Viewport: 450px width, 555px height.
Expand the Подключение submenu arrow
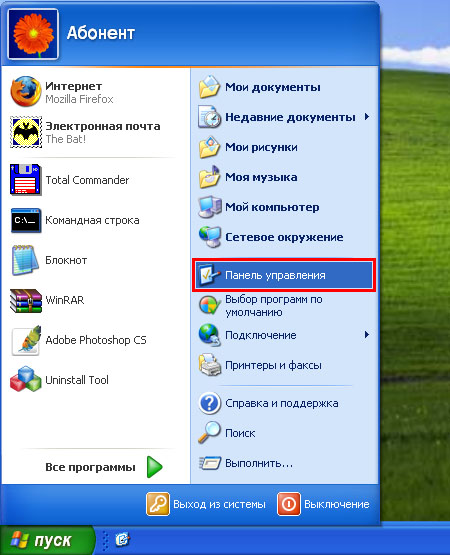pos(367,334)
